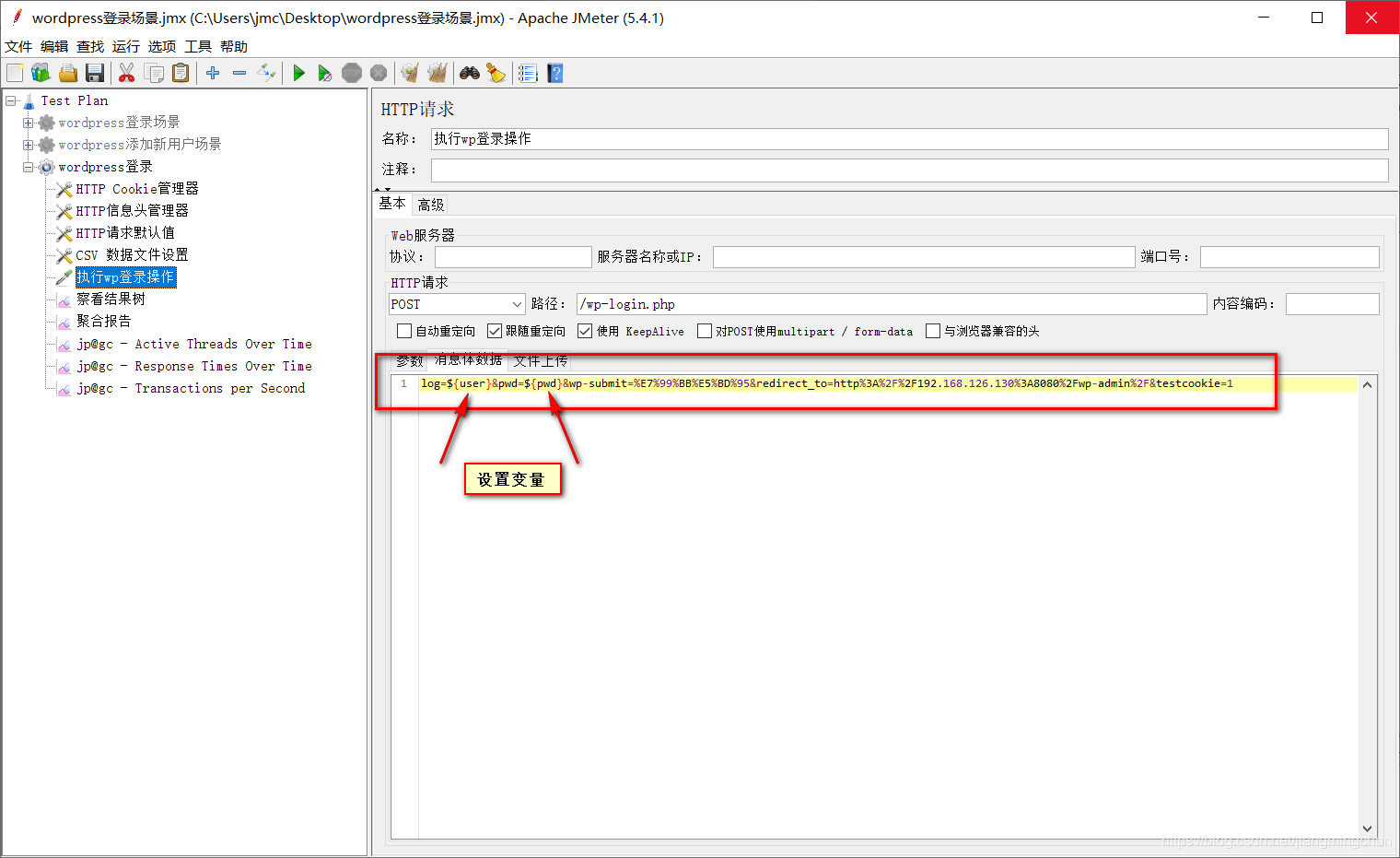
Task: Click the 服务器名称或IP input field
Action: 924,257
